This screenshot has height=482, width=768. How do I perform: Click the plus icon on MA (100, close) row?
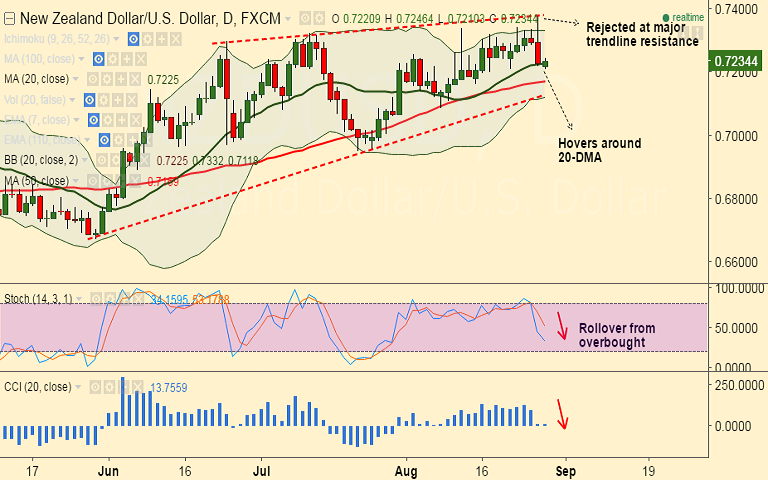point(127,60)
